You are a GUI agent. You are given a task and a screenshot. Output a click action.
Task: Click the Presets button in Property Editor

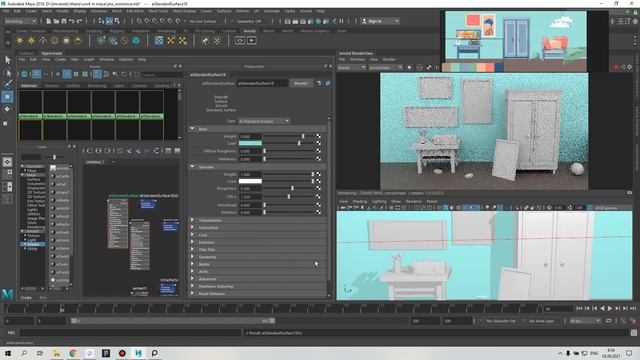coord(302,83)
